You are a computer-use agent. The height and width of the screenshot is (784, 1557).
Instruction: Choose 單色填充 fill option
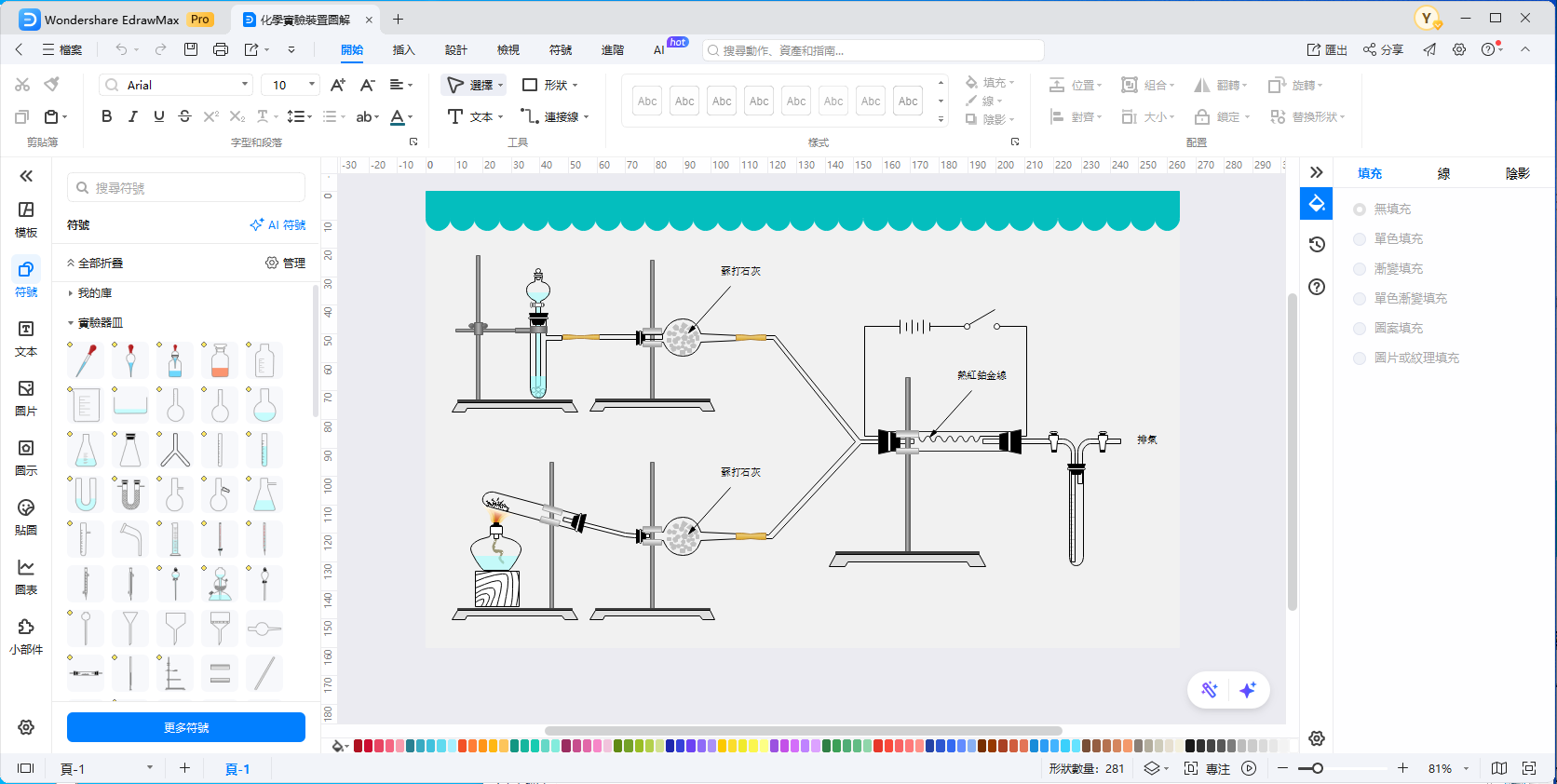[1360, 239]
